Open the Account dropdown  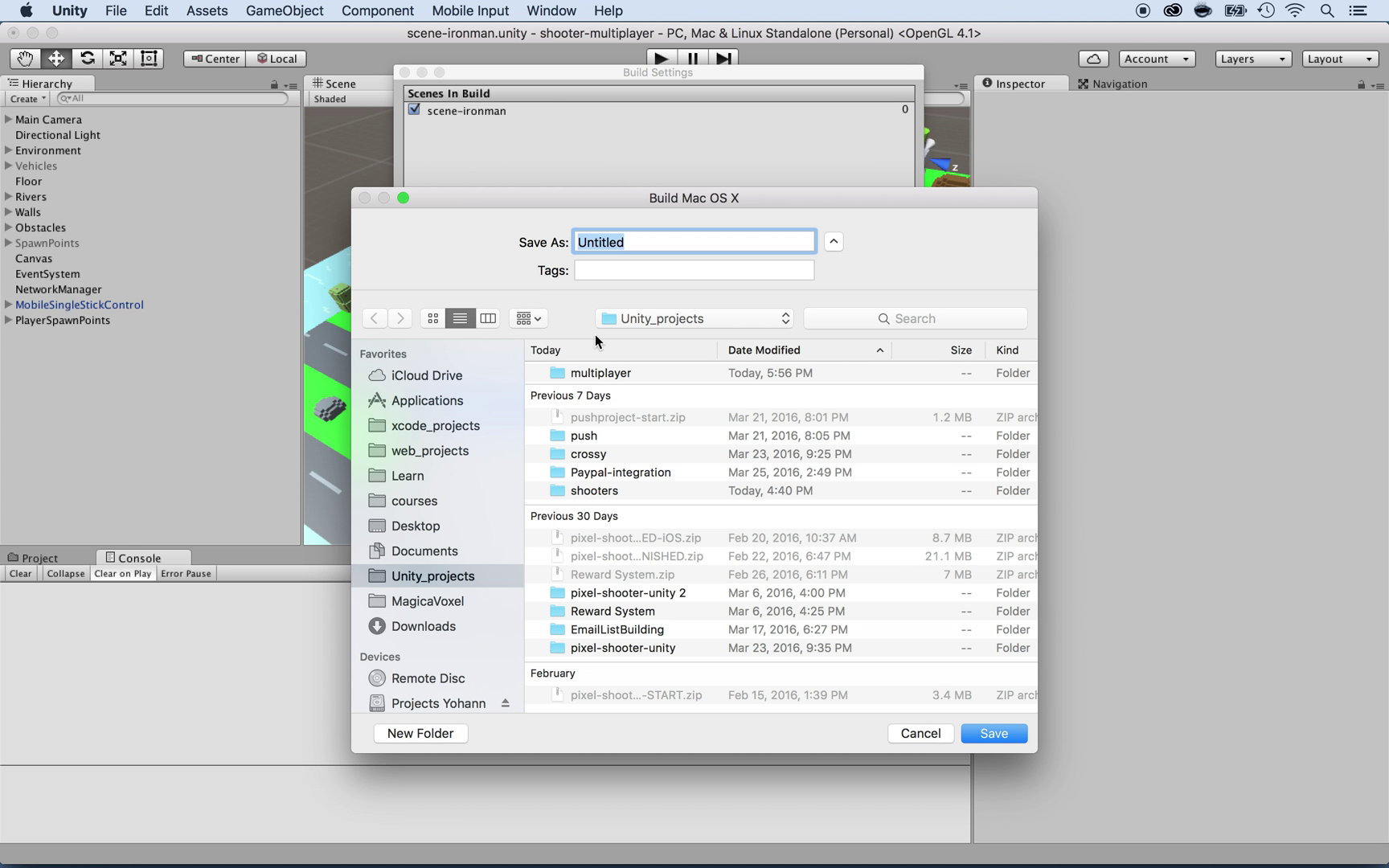coord(1157,59)
